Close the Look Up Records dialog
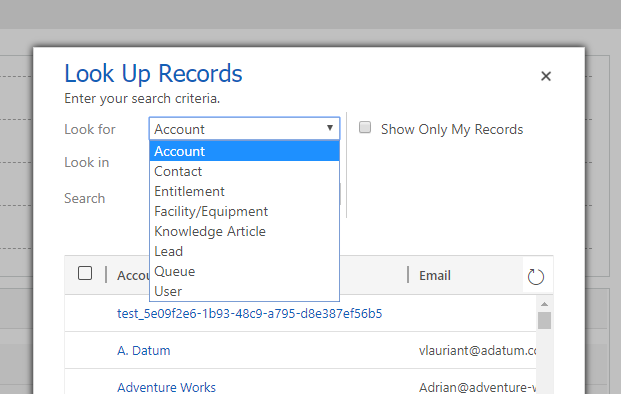The width and height of the screenshot is (621, 394). click(x=546, y=76)
